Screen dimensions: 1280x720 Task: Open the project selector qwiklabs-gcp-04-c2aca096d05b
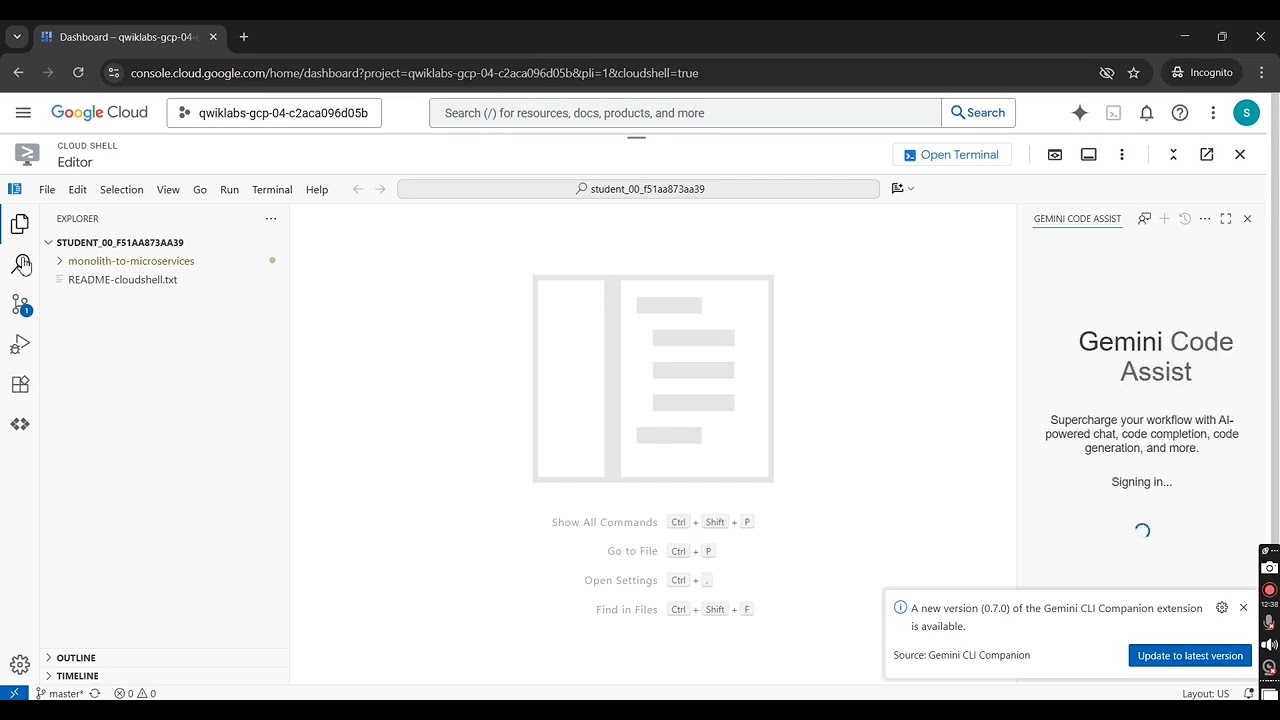274,113
